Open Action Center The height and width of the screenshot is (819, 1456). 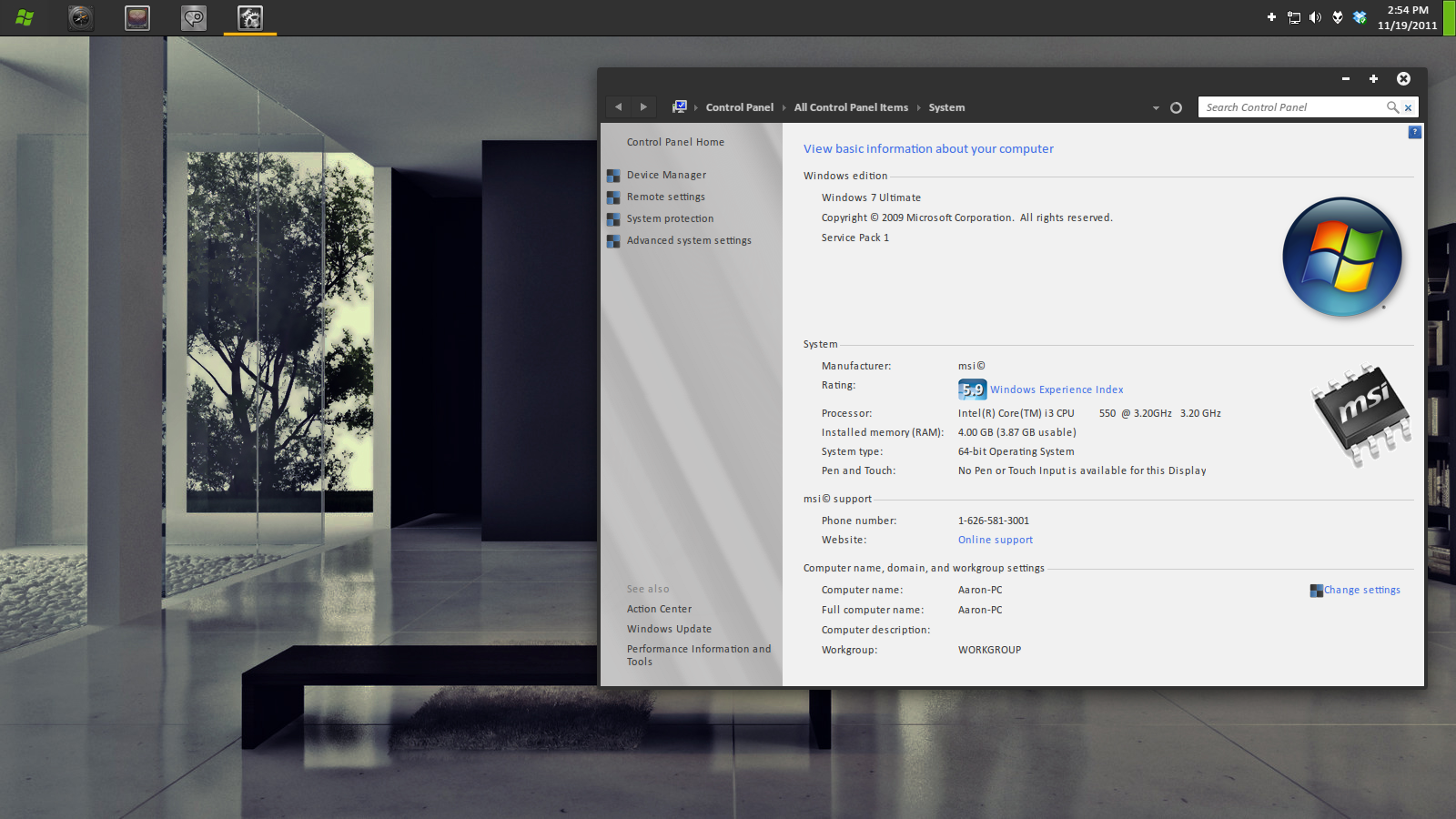tap(659, 609)
